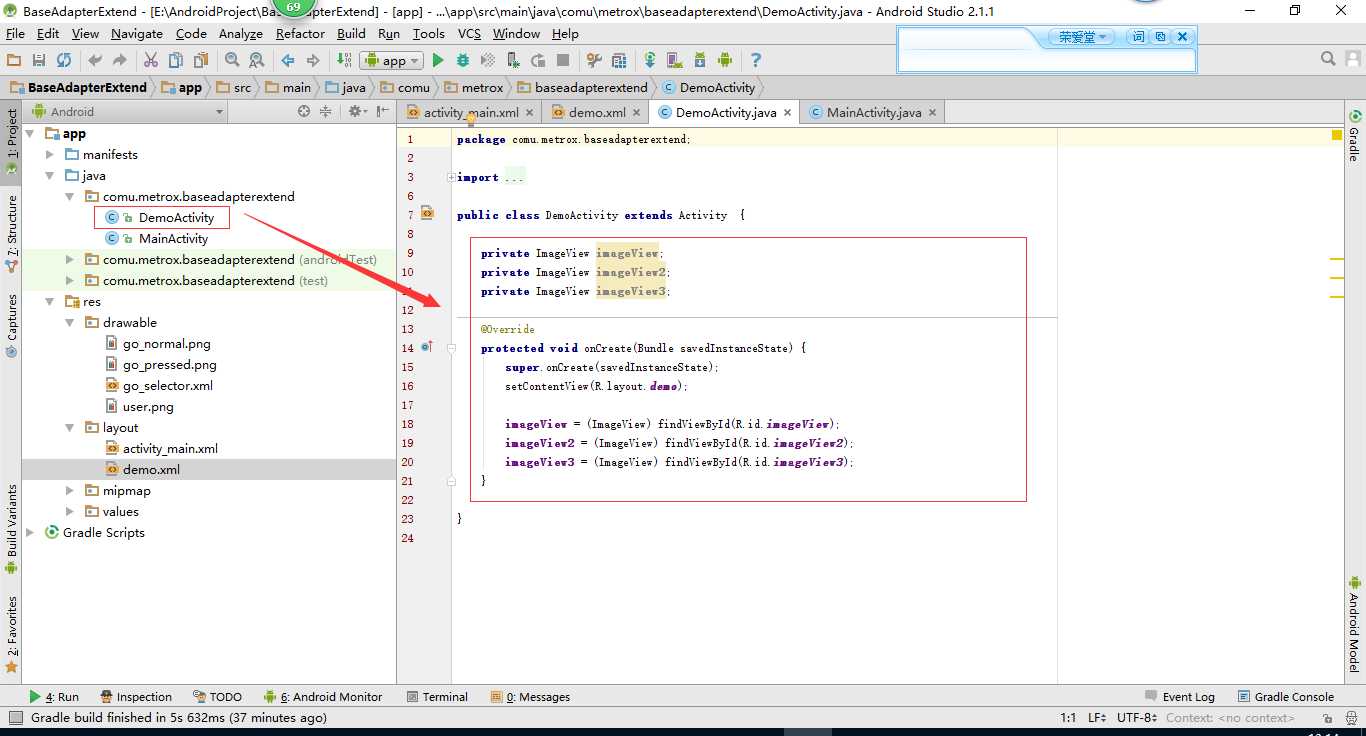Switch to the activity_main.xml editor tab

[x=471, y=112]
